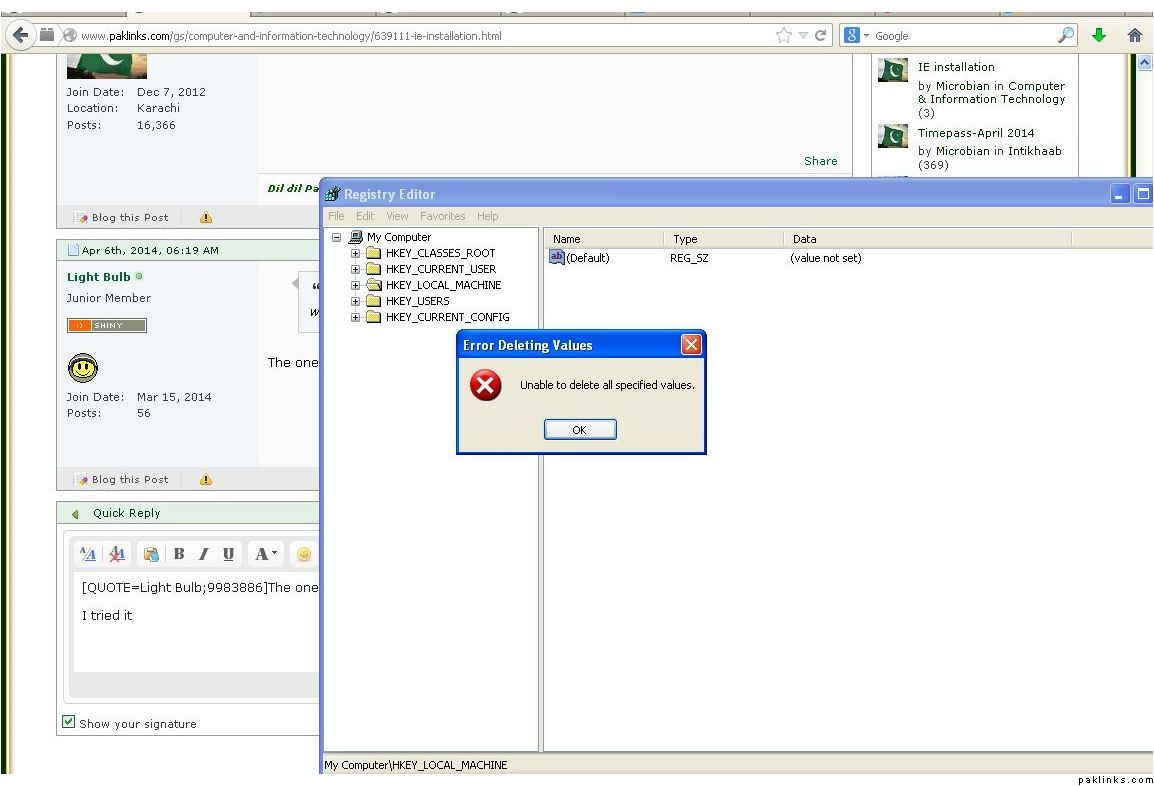The width and height of the screenshot is (1154, 786).
Task: Uncheck the Show your signature checkbox
Action: coord(69,722)
